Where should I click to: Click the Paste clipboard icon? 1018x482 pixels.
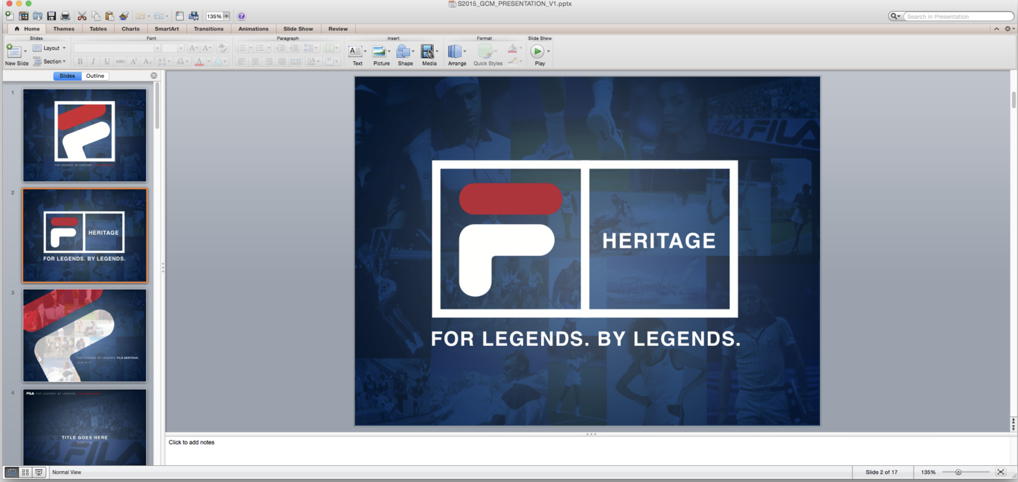click(x=109, y=16)
